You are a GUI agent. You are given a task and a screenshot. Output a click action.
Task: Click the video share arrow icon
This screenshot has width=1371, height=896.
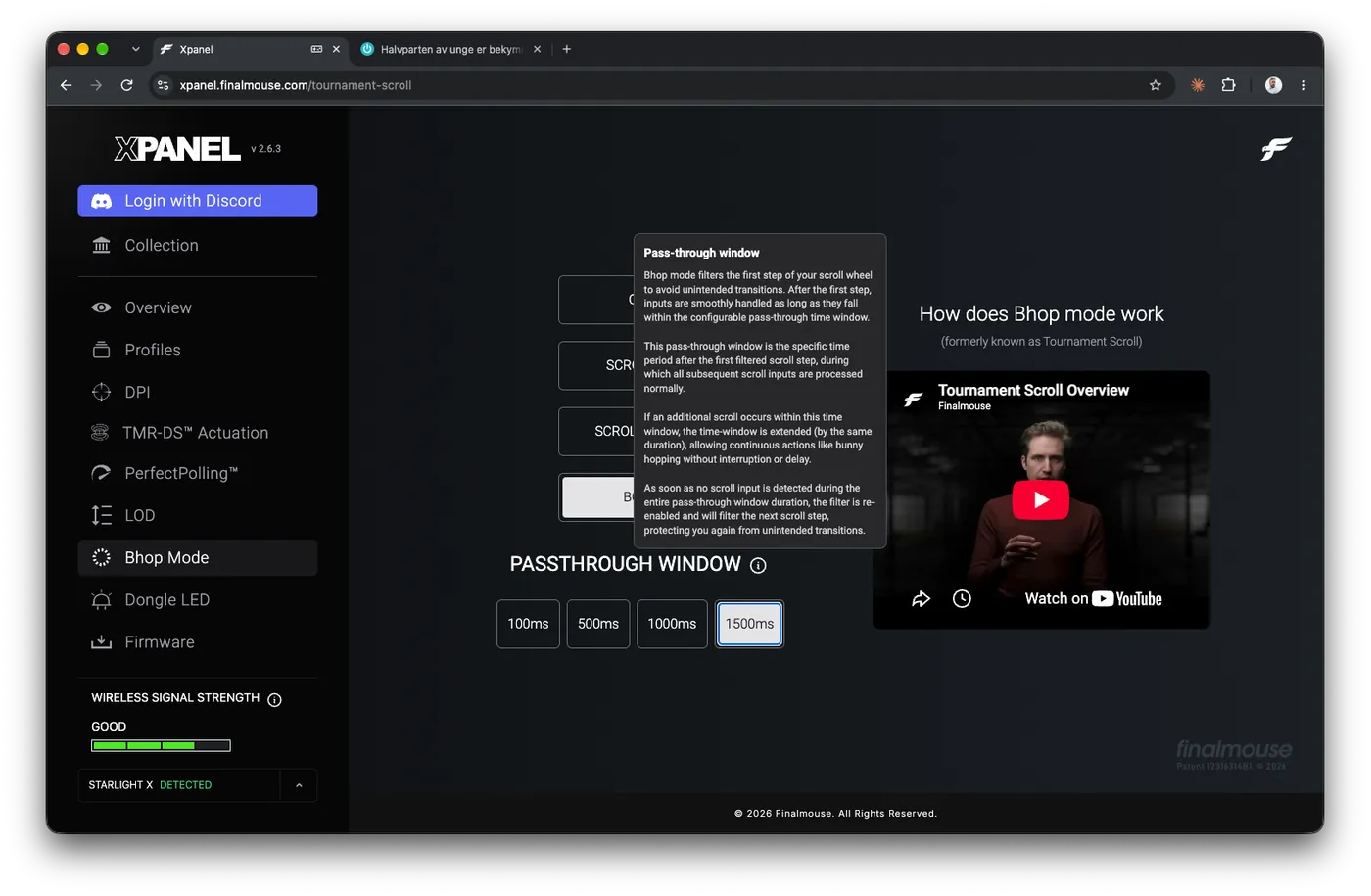(921, 598)
